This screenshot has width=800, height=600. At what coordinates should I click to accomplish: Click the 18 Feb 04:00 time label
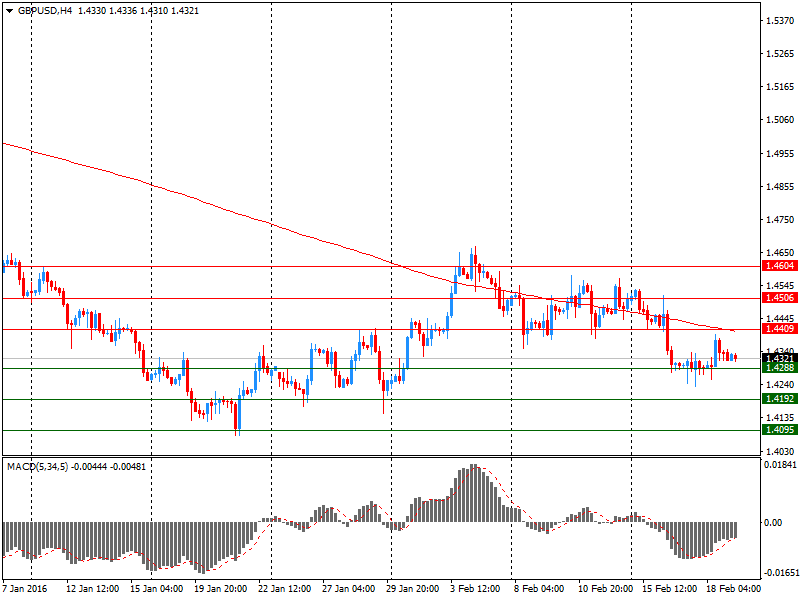point(733,588)
